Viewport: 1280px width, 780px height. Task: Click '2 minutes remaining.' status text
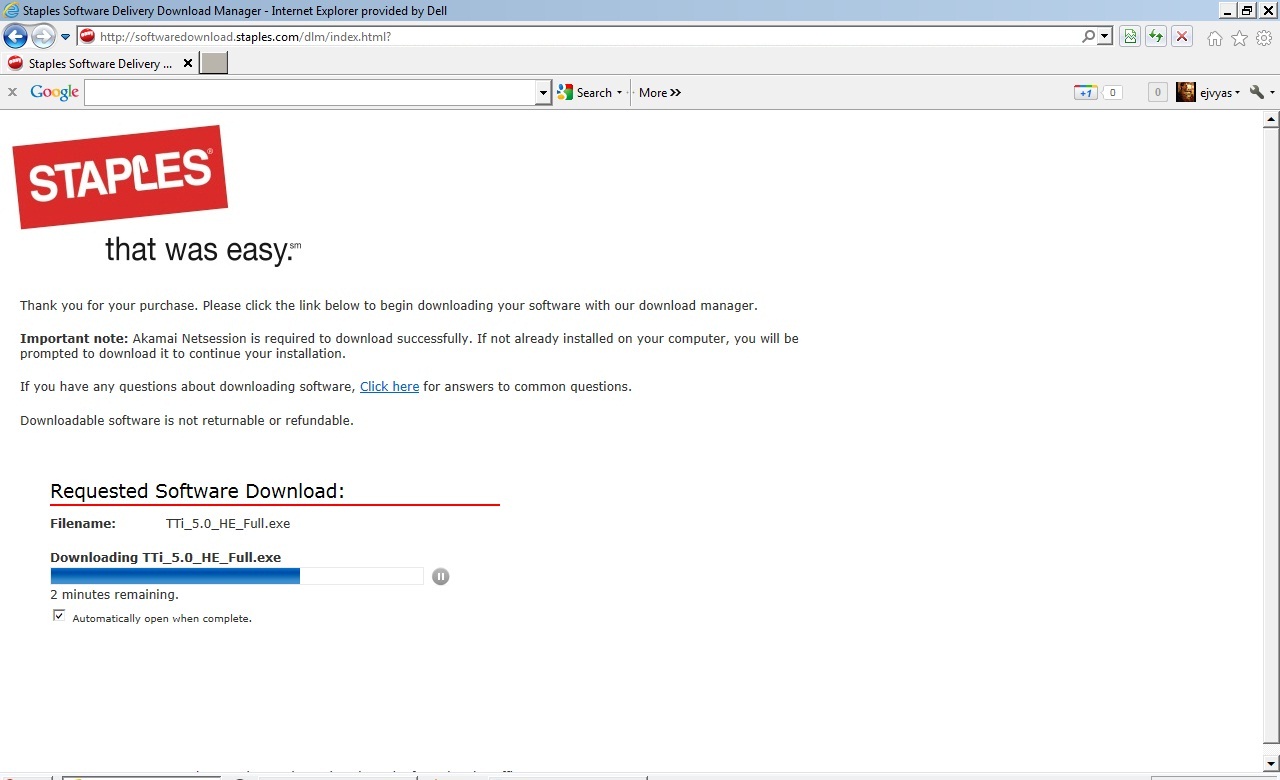coord(114,595)
